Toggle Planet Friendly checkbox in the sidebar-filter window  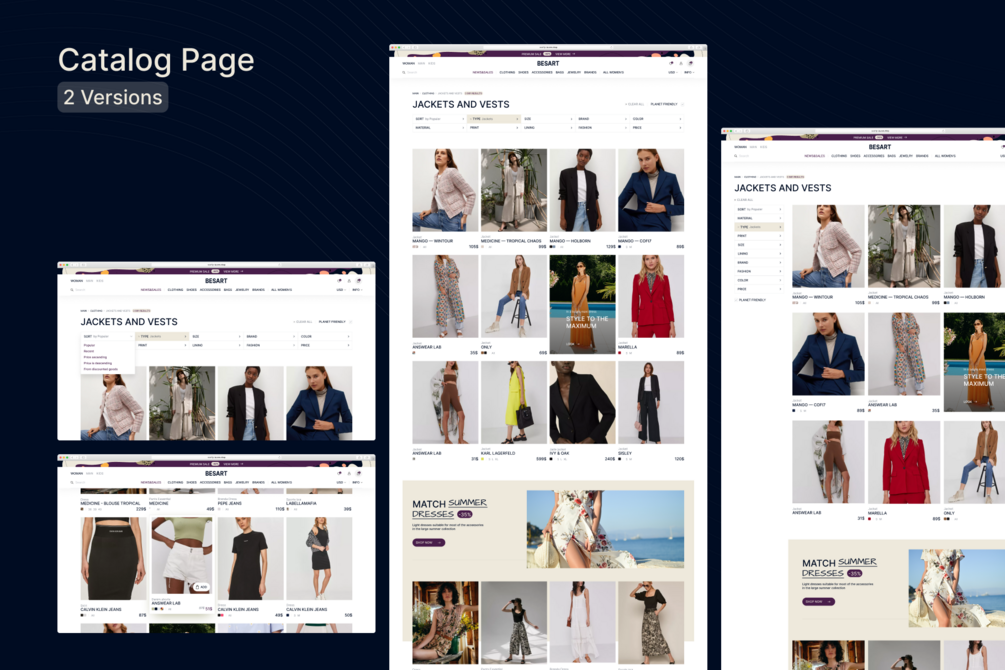coord(736,299)
